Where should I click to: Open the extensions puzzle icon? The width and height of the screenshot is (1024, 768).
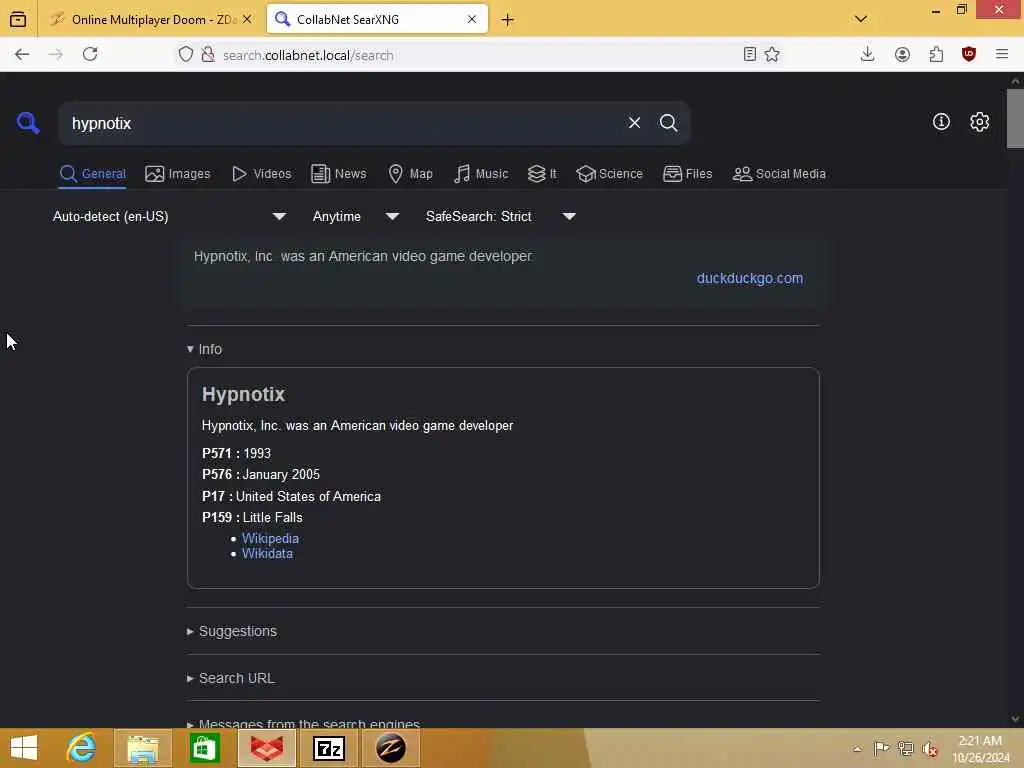point(936,55)
